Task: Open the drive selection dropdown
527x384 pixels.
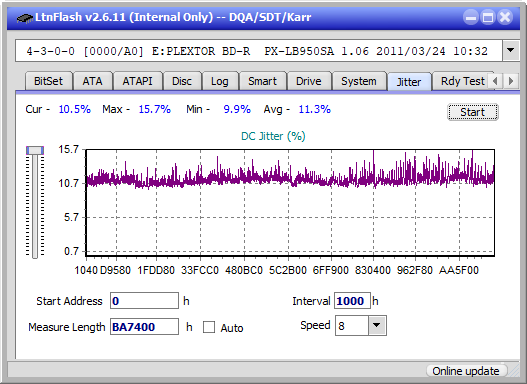Action: [511, 51]
